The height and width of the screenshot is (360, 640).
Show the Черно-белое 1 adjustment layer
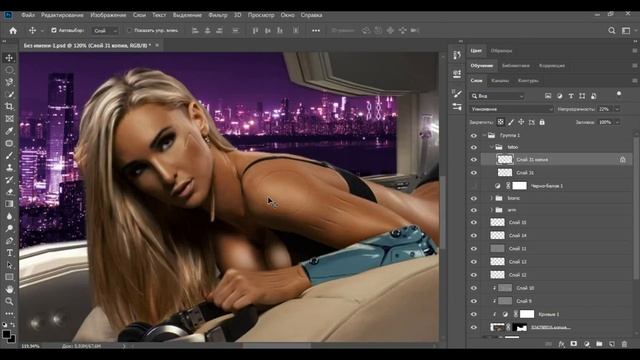474,186
